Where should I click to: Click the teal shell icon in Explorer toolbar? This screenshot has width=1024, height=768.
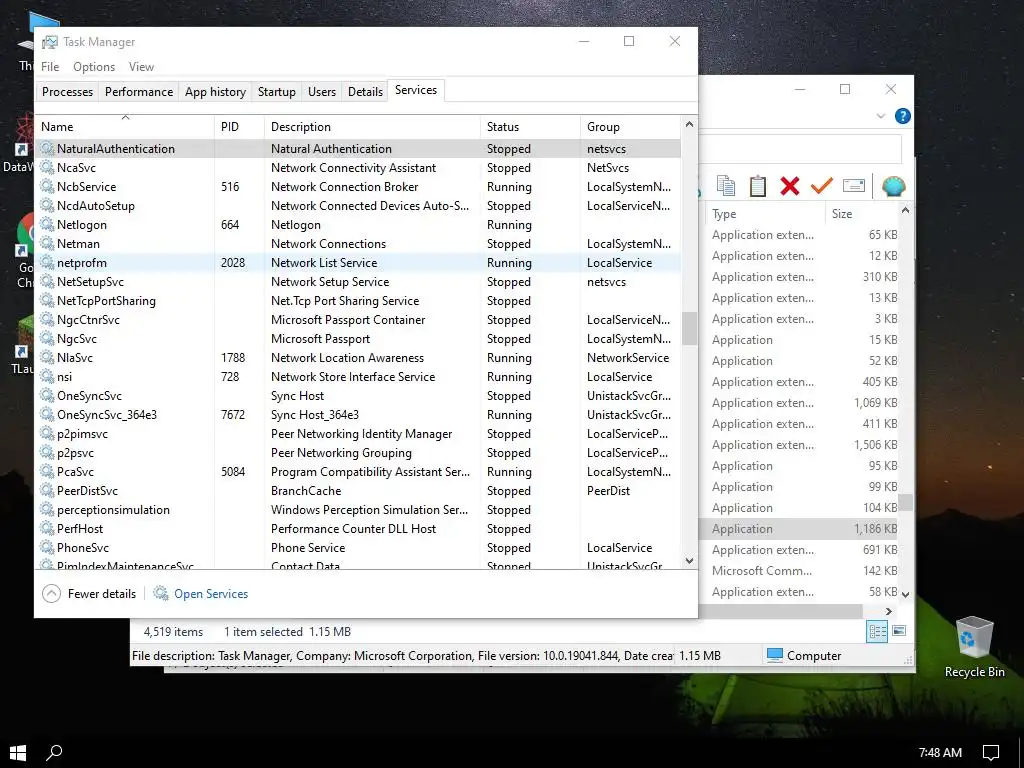click(x=893, y=186)
